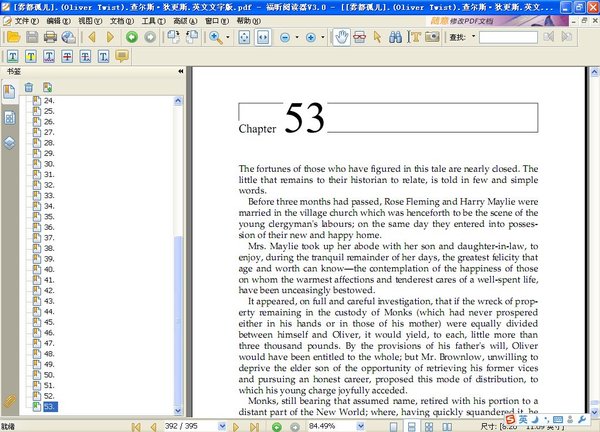Delete bookmark with trash can icon
The image size is (600, 432).
pos(29,87)
